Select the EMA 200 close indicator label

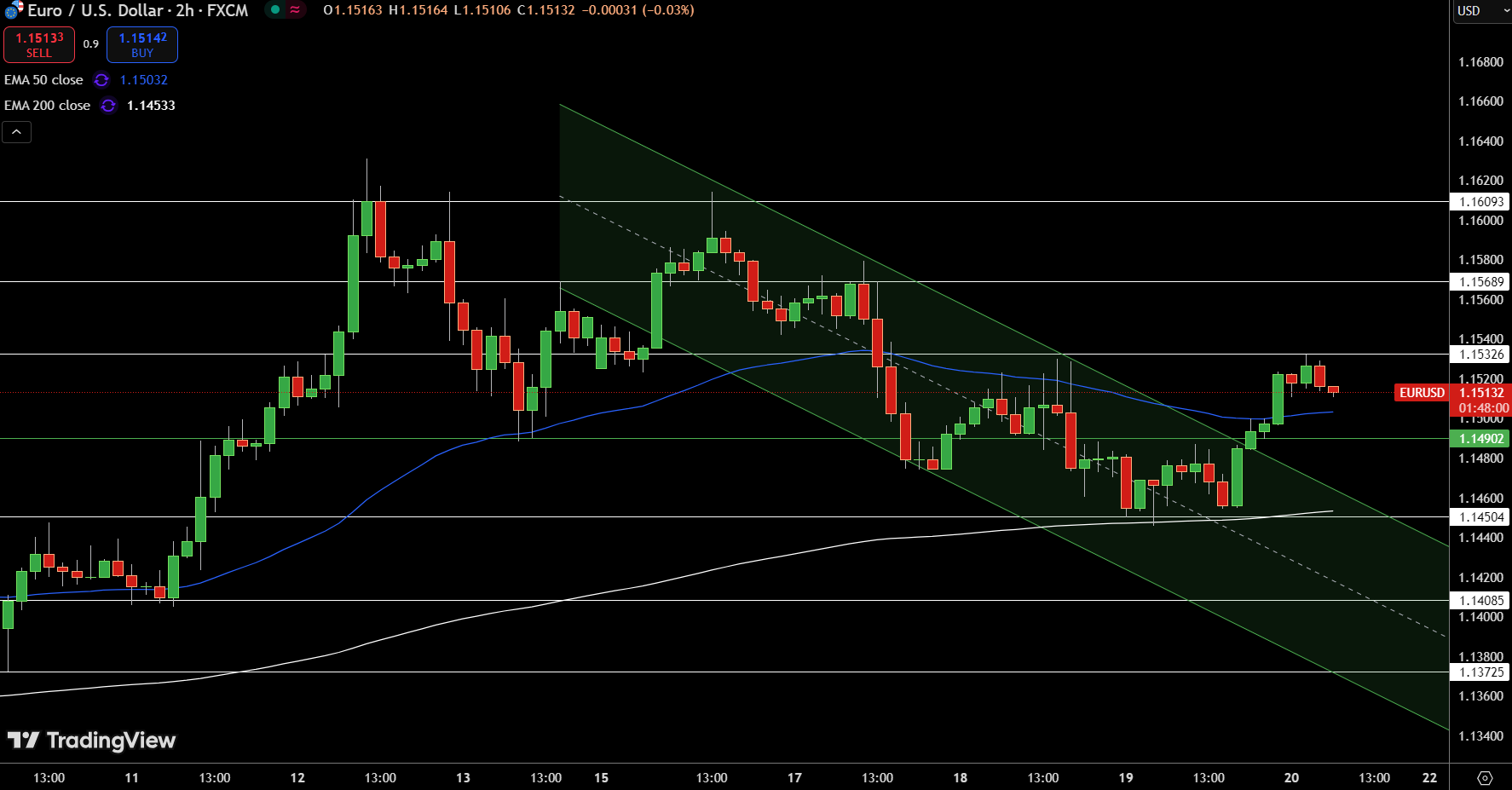[x=47, y=106]
